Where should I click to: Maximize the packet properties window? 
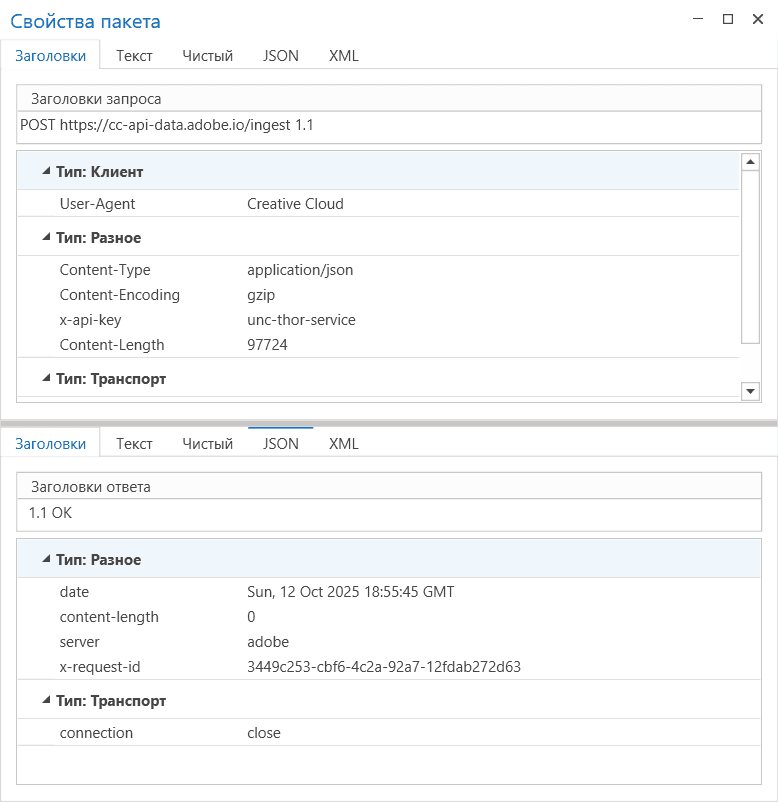728,19
